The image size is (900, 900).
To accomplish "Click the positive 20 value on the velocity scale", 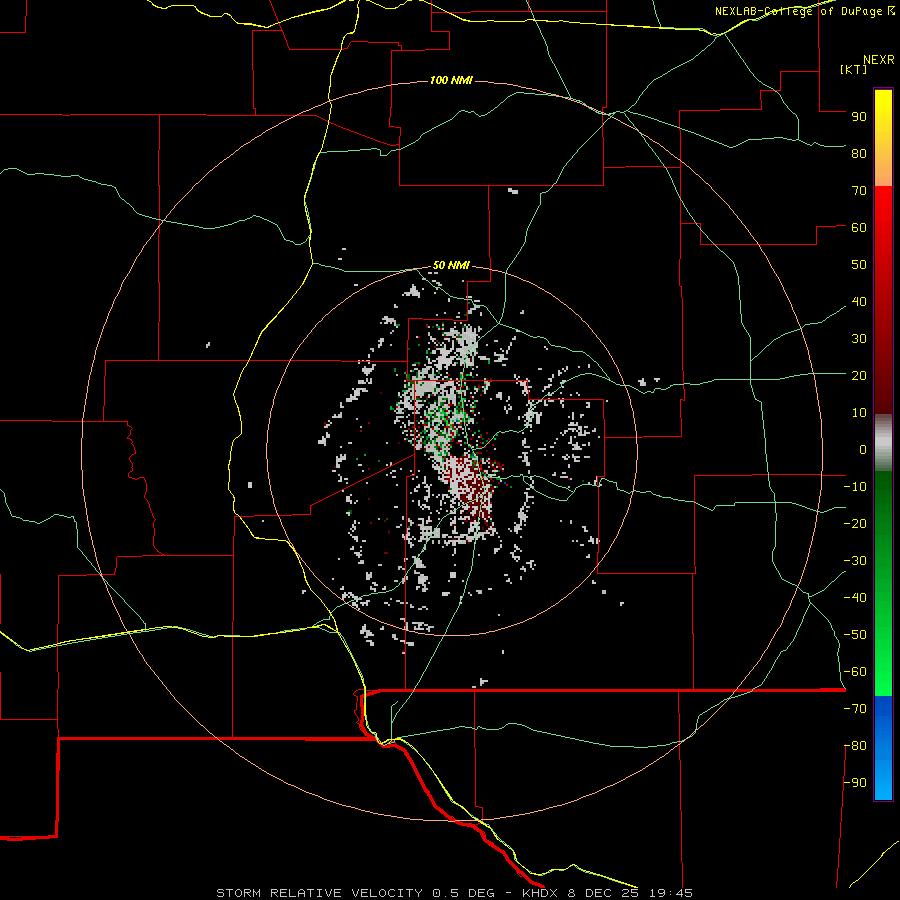I will pyautogui.click(x=859, y=375).
